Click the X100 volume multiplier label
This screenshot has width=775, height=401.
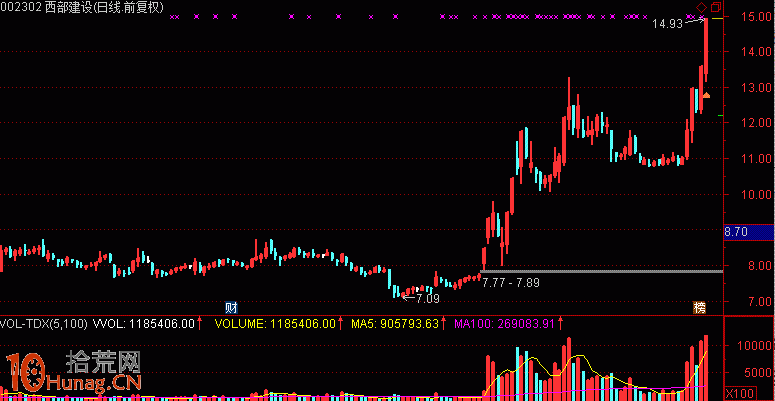(740, 394)
